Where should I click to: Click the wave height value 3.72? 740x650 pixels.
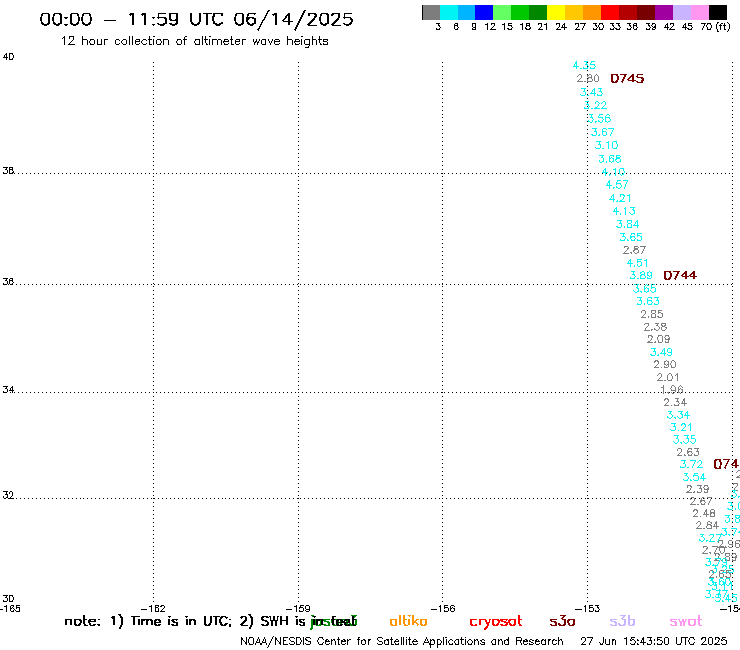[x=691, y=464]
